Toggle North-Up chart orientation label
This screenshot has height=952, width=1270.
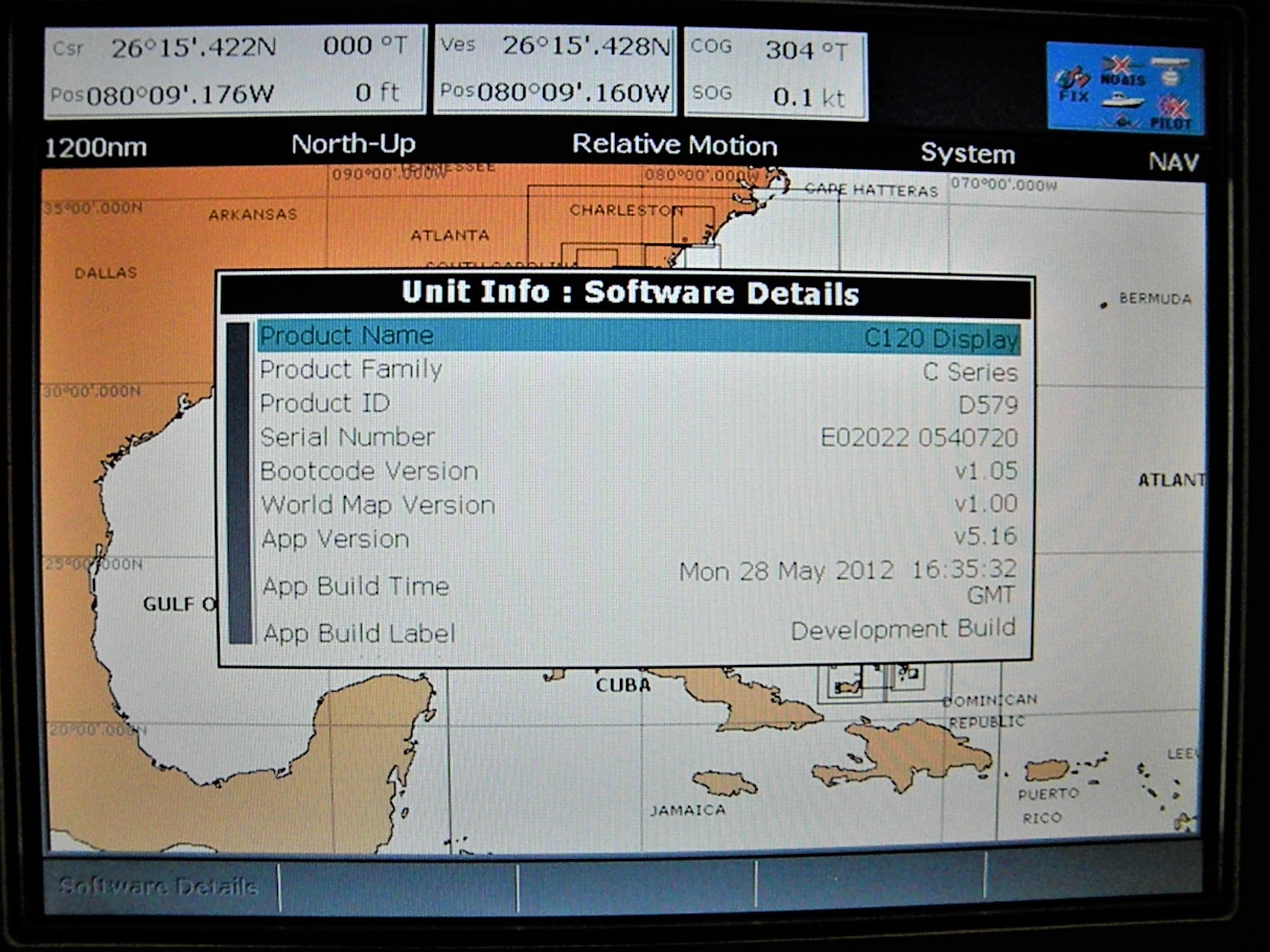click(353, 144)
